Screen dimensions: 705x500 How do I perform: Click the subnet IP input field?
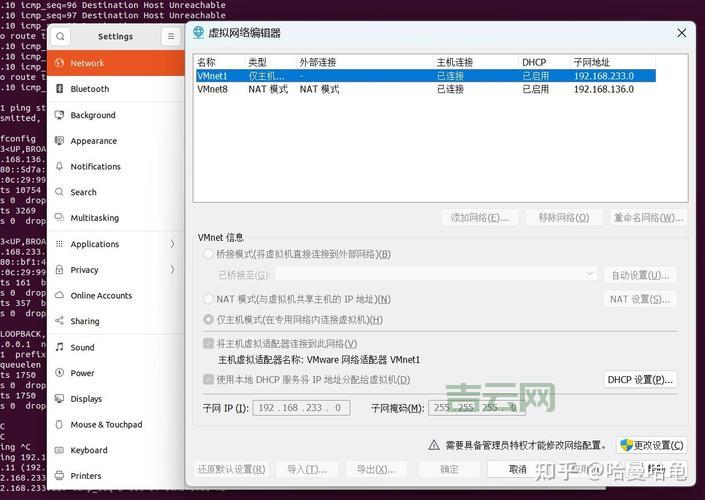300,408
